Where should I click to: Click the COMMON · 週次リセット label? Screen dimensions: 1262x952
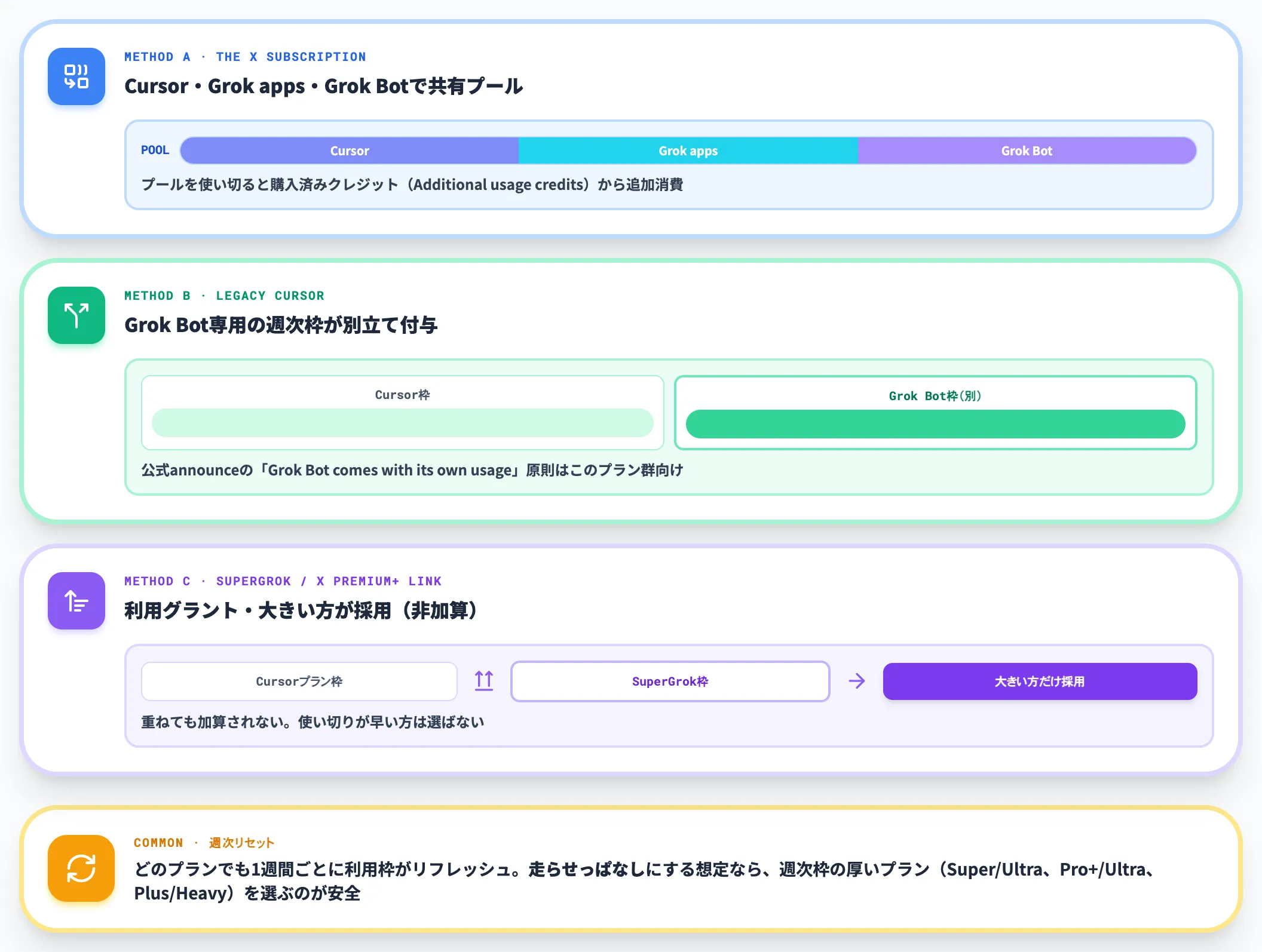click(204, 843)
